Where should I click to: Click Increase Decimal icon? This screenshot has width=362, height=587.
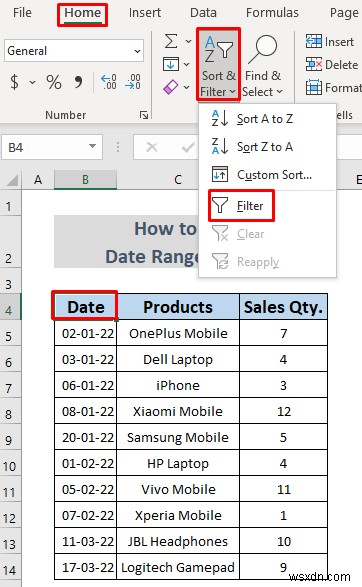coord(109,82)
